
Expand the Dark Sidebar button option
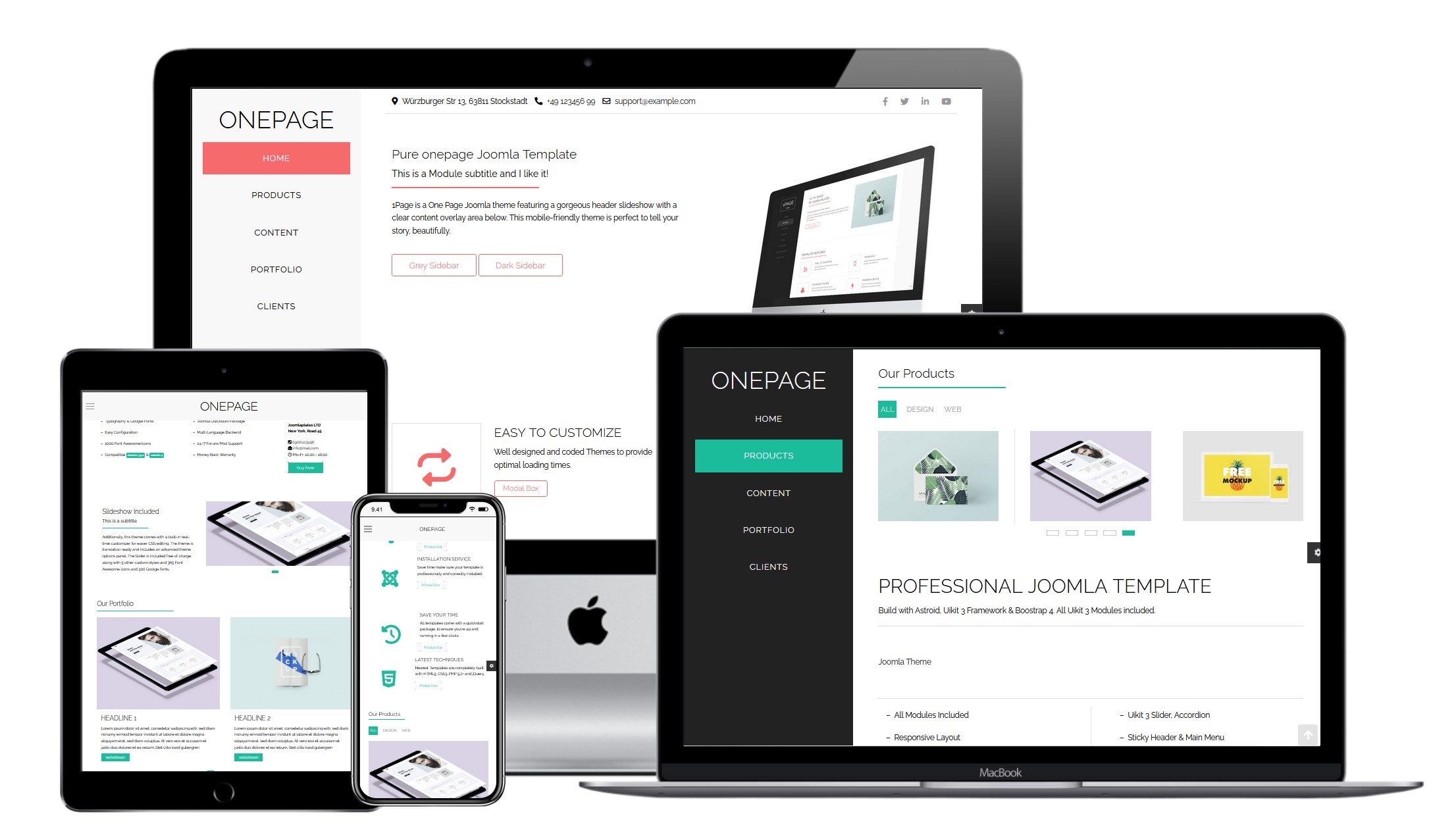[521, 265]
